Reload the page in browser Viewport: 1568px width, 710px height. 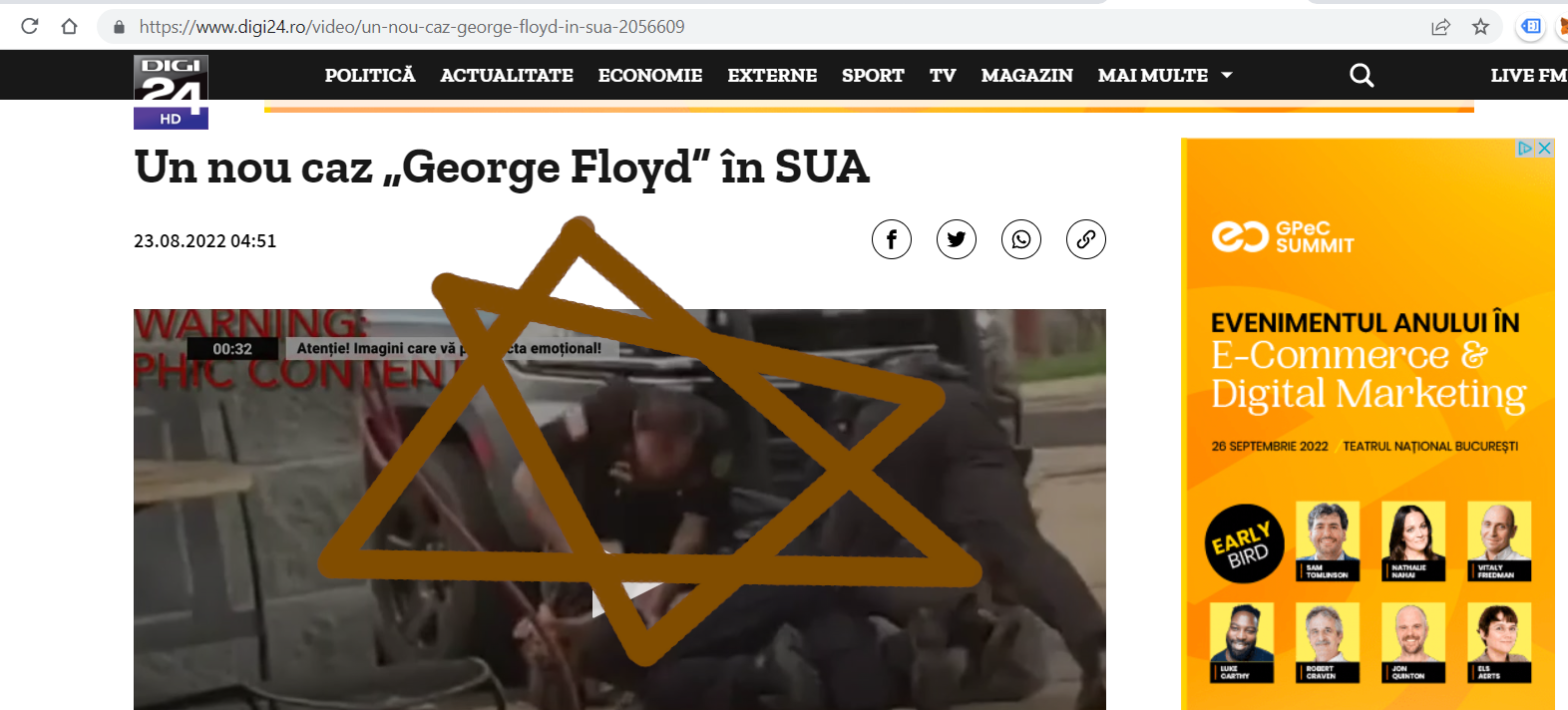point(30,26)
